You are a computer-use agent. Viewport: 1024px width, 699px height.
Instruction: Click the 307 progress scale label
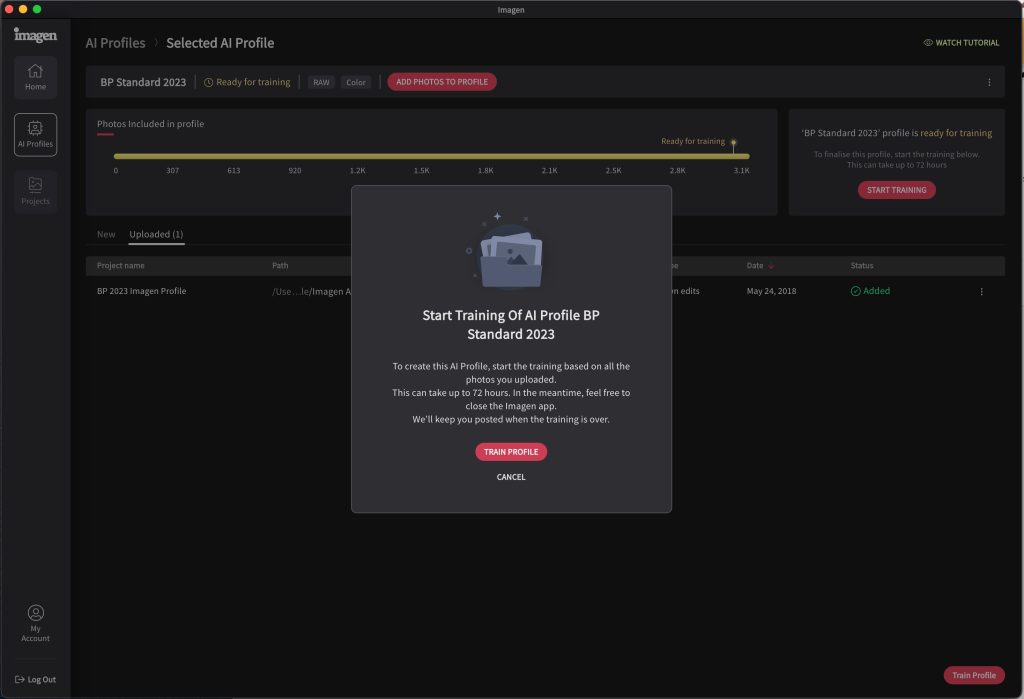pyautogui.click(x=172, y=171)
